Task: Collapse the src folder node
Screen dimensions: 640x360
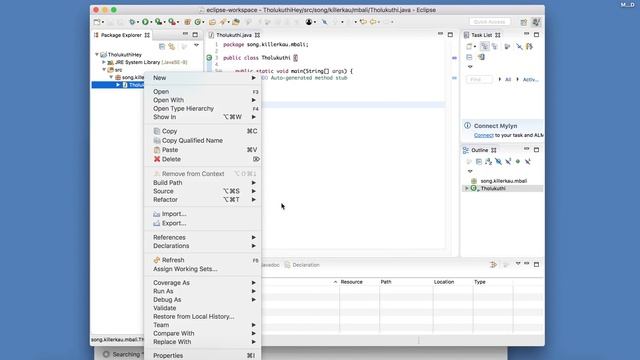Action: point(104,70)
